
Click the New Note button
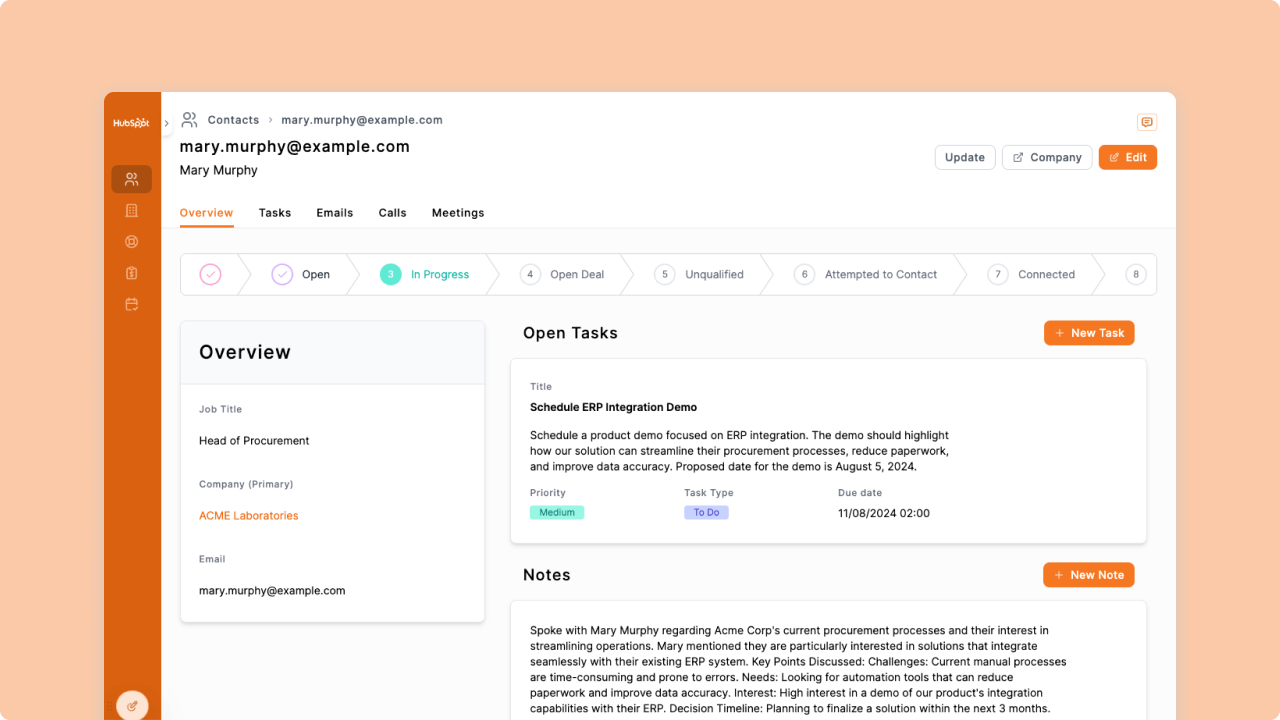[1089, 574]
